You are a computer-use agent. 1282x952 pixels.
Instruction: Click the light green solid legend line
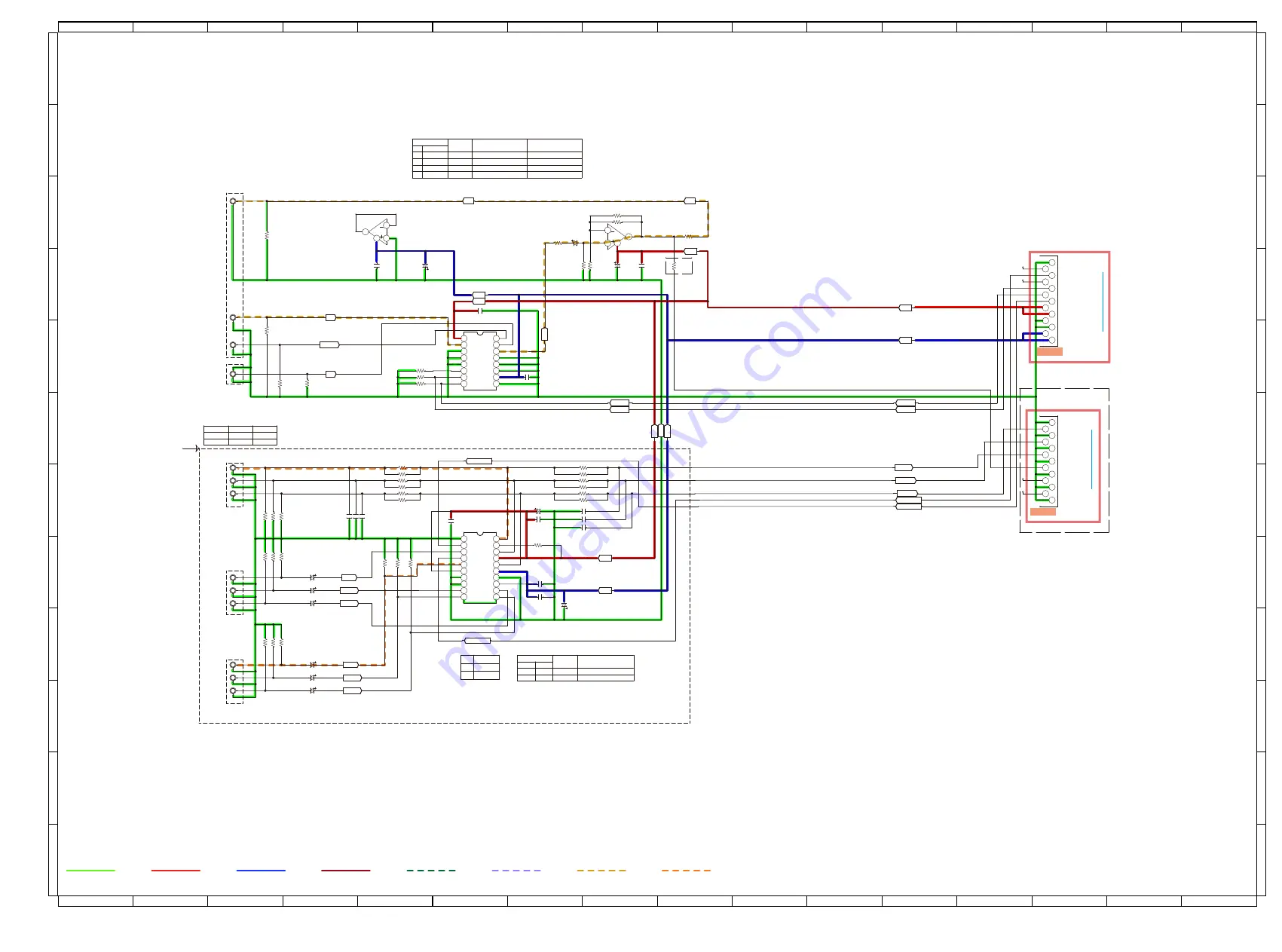[x=90, y=871]
